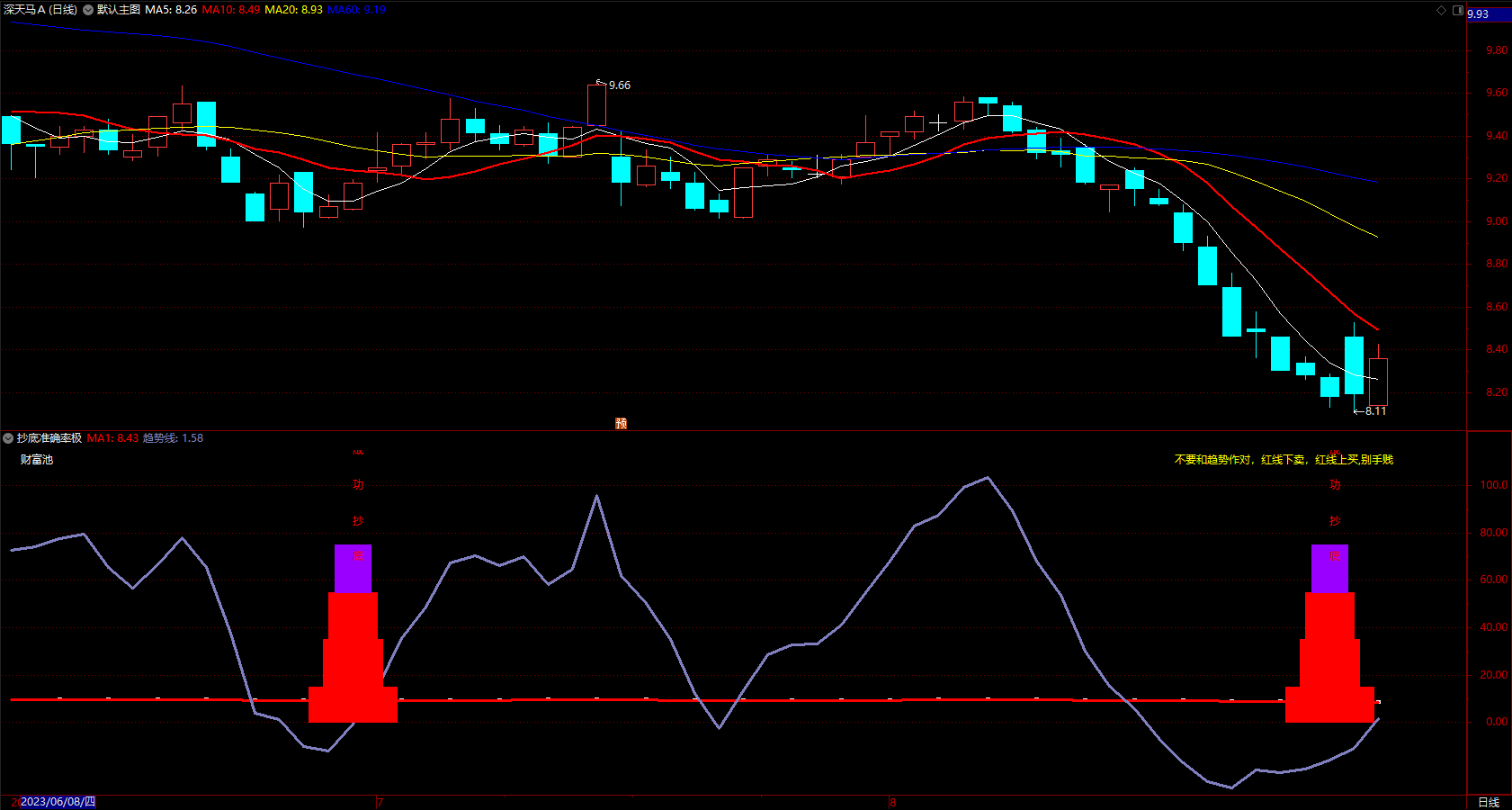Select the MA60: 9.19 indicator value

click(356, 10)
